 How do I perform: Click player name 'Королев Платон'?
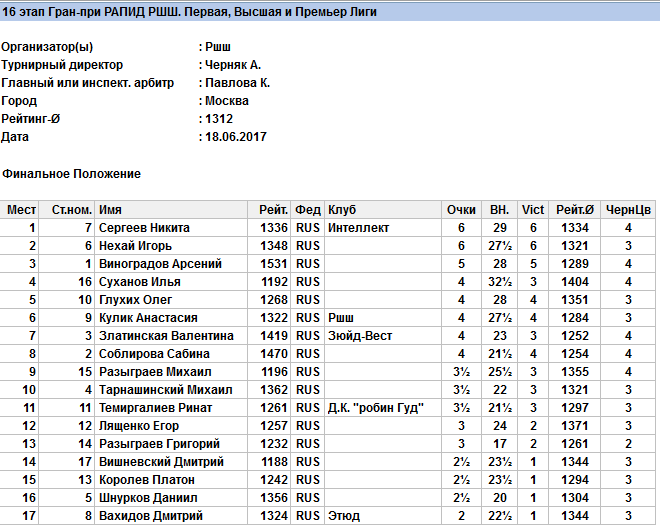(147, 480)
